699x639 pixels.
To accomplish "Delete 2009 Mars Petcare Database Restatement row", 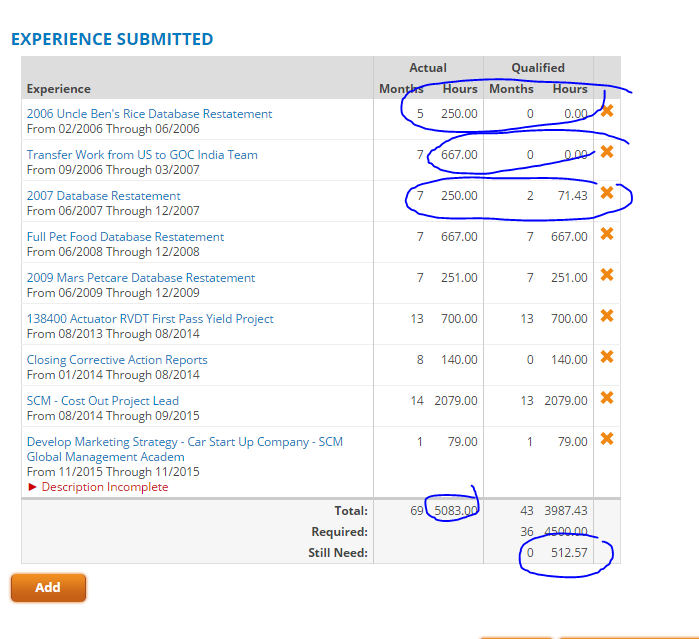I will click(607, 275).
